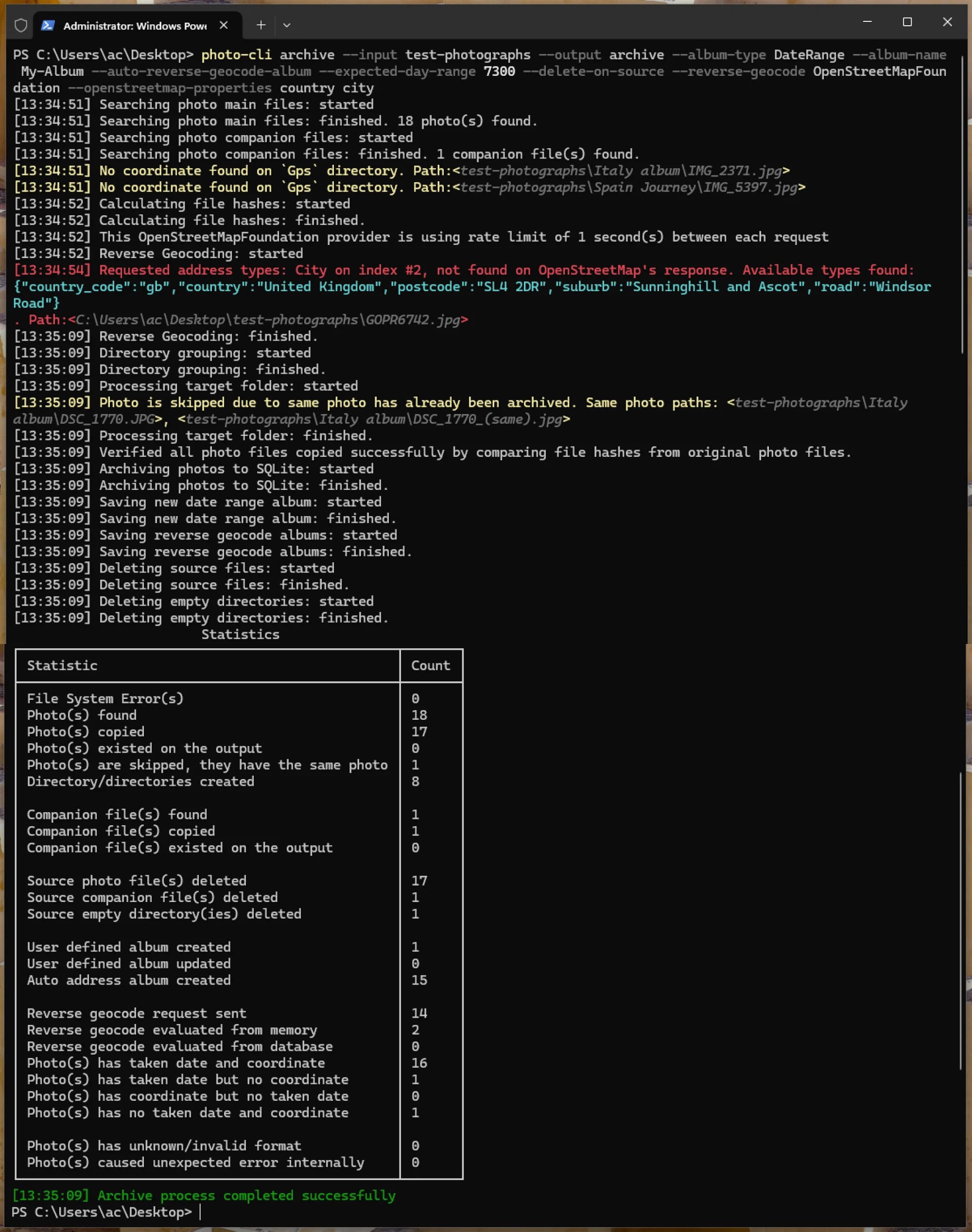Select the Administrator: Windows PowerShell tab

138,25
